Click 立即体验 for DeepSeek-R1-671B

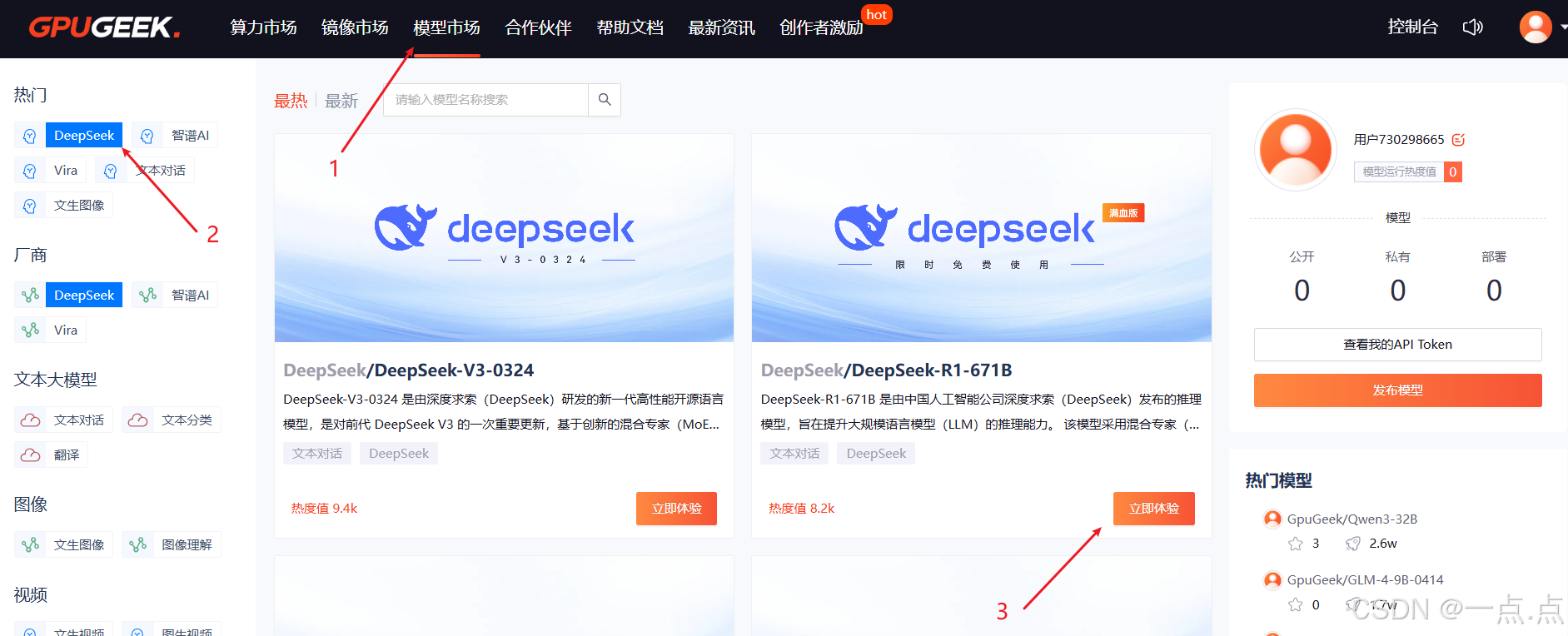[x=1153, y=509]
